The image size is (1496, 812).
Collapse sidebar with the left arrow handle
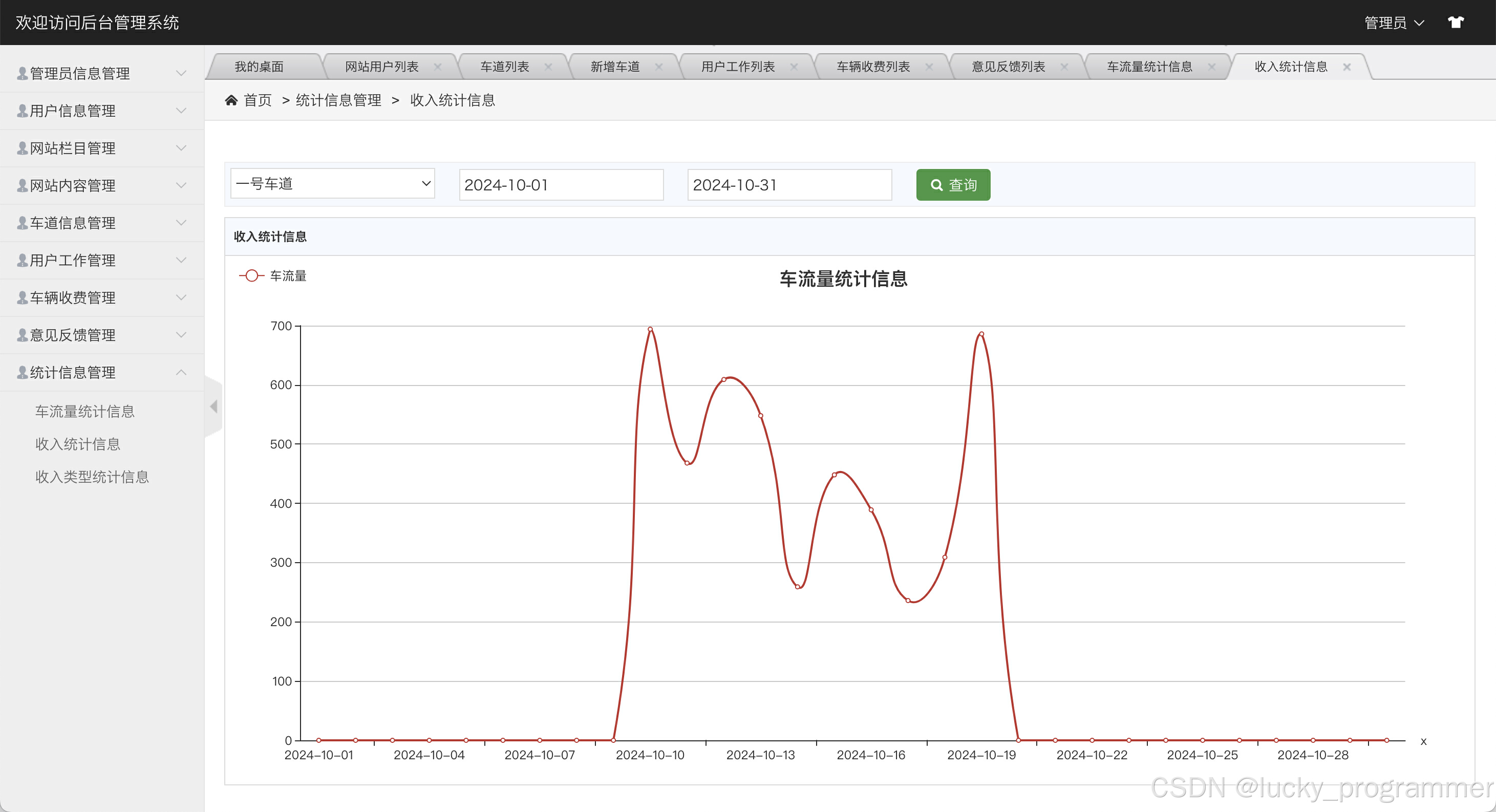[213, 407]
